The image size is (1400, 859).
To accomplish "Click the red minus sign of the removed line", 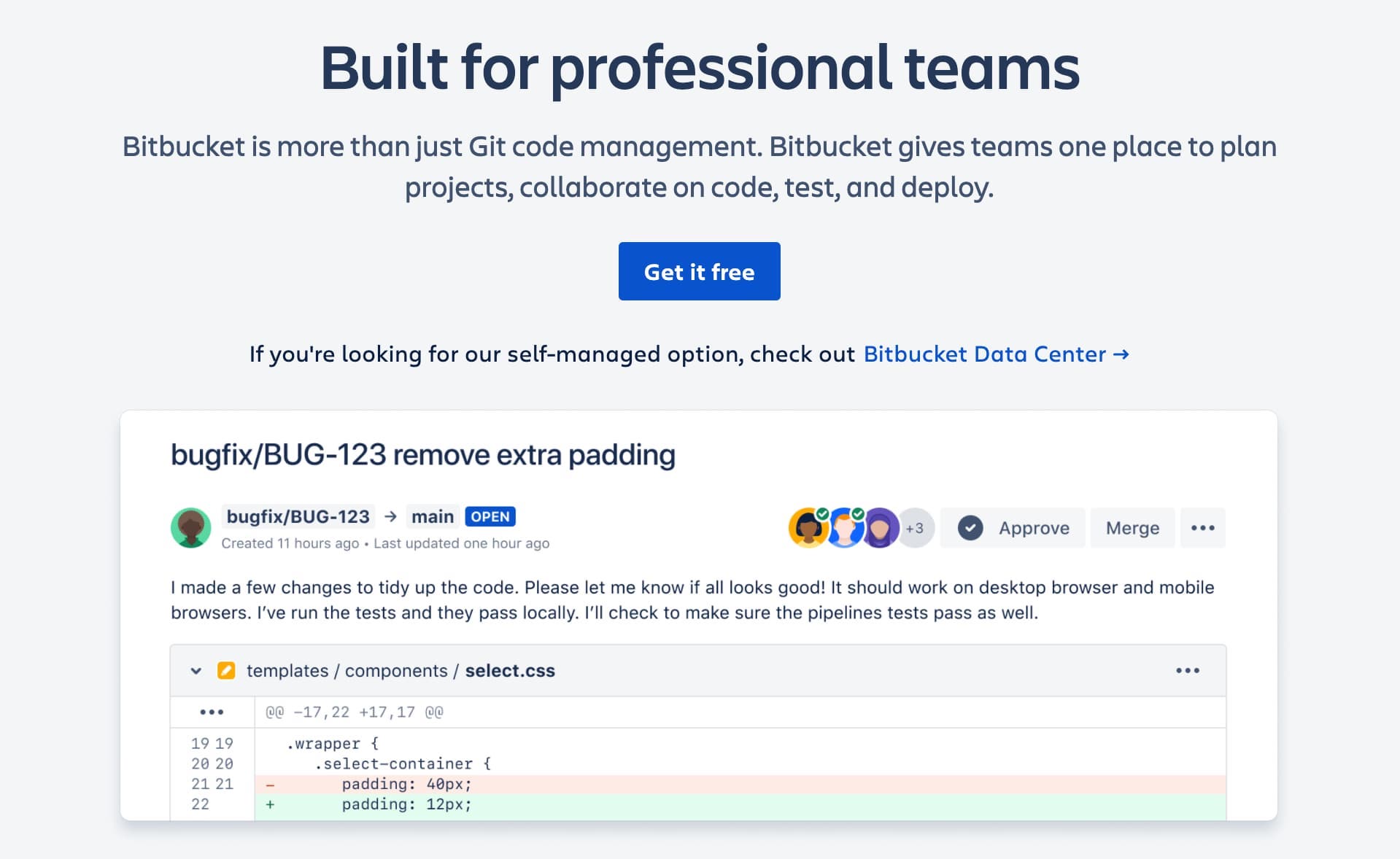I will (270, 785).
